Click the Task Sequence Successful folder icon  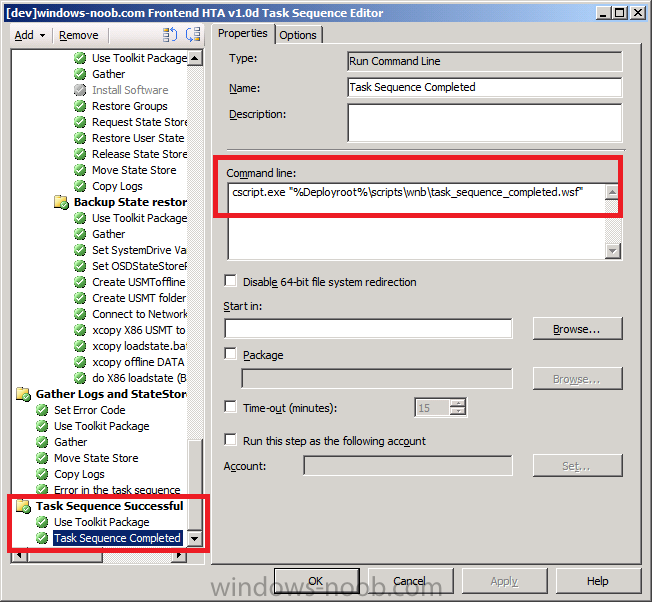pos(23,506)
